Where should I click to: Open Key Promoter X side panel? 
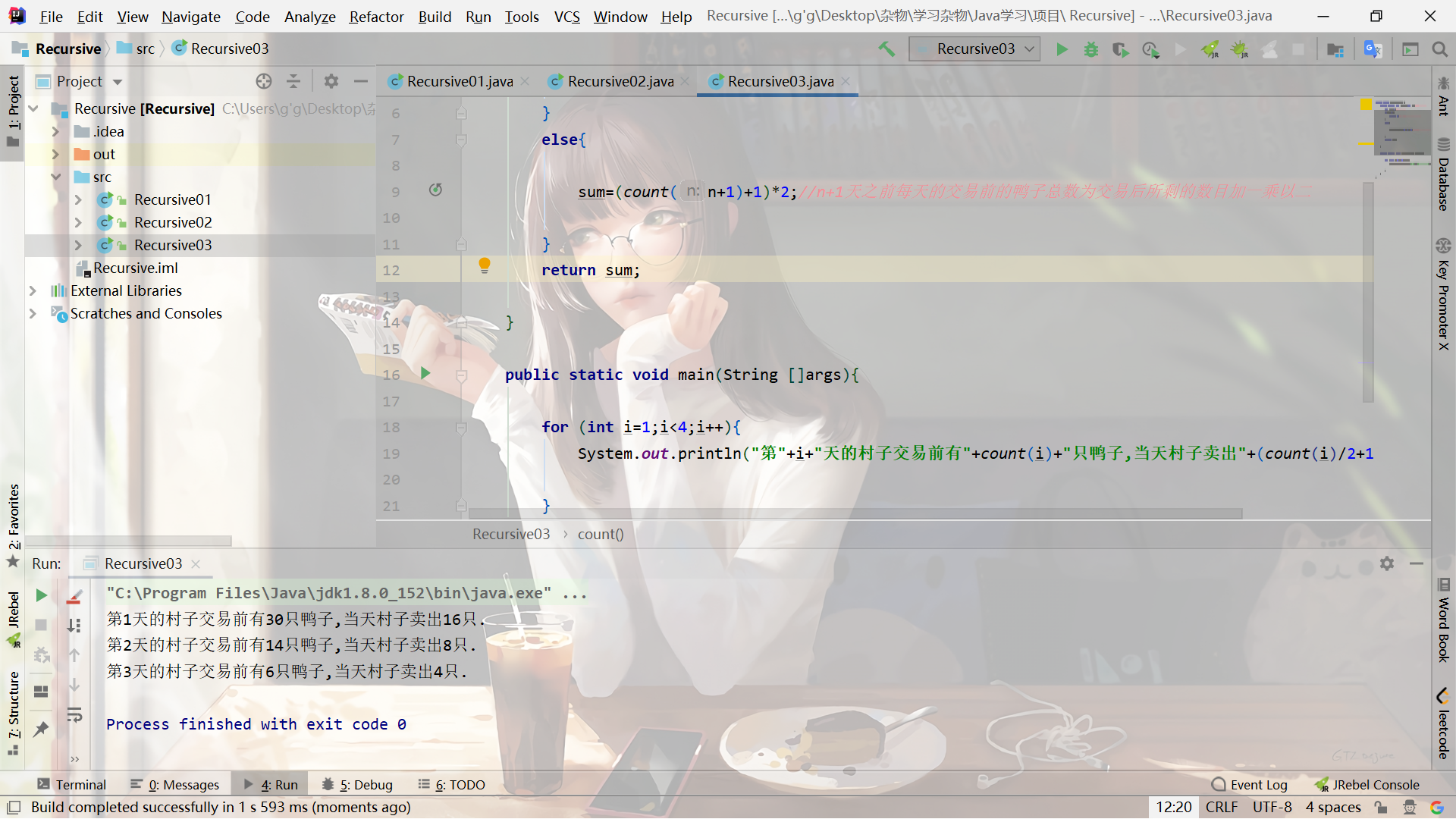(x=1443, y=294)
